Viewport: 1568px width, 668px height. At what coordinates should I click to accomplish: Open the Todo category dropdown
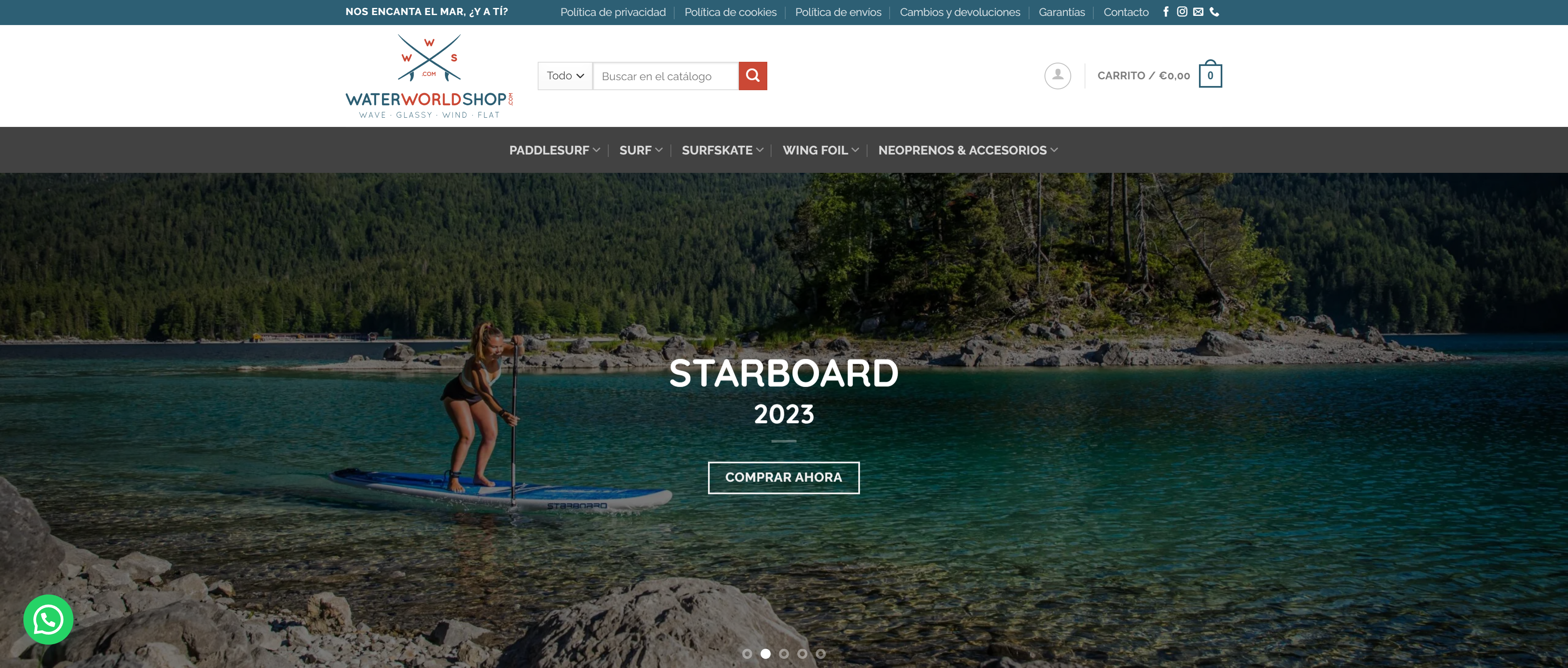565,76
